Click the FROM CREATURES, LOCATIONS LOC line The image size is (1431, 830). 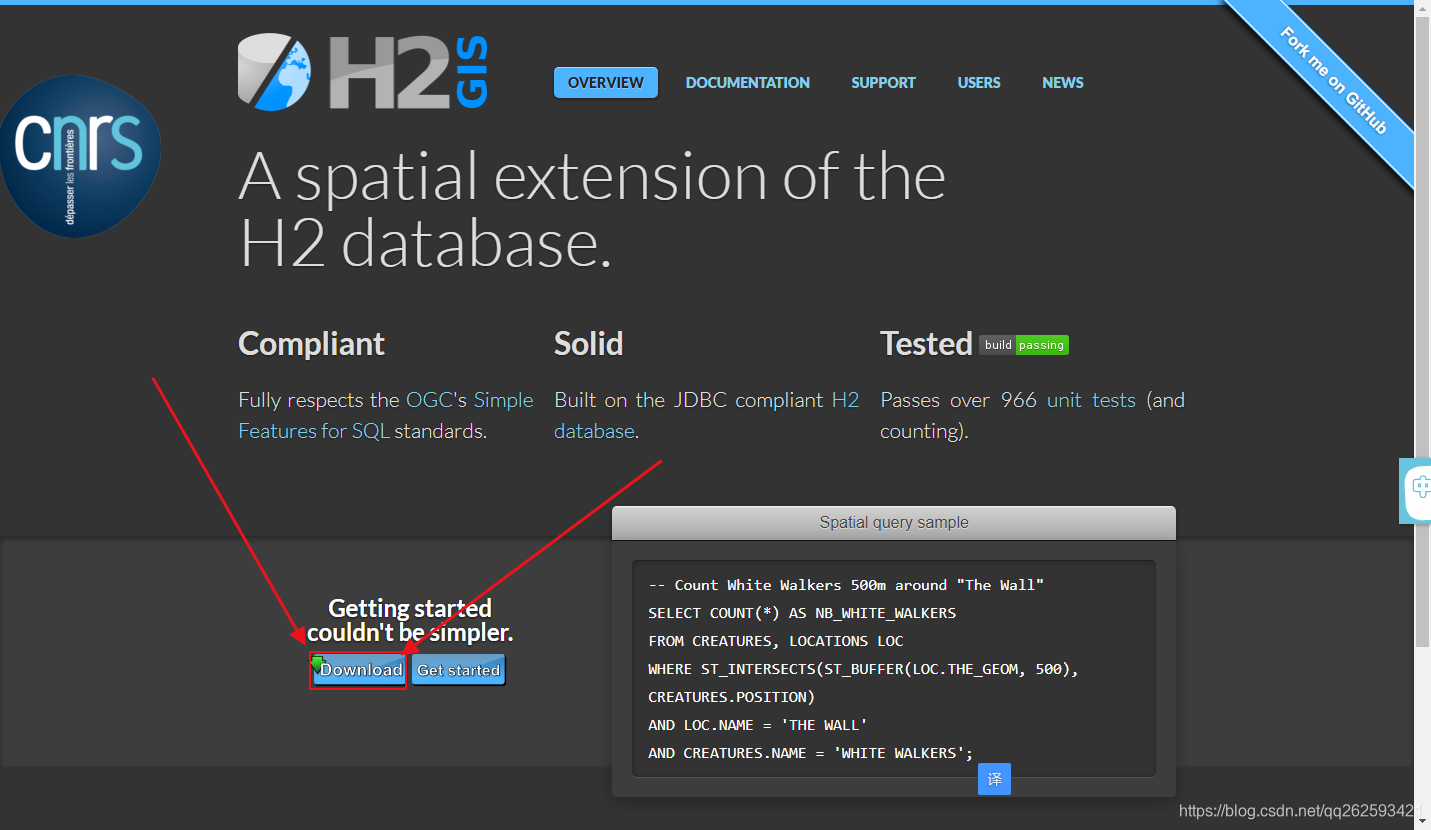click(x=776, y=641)
